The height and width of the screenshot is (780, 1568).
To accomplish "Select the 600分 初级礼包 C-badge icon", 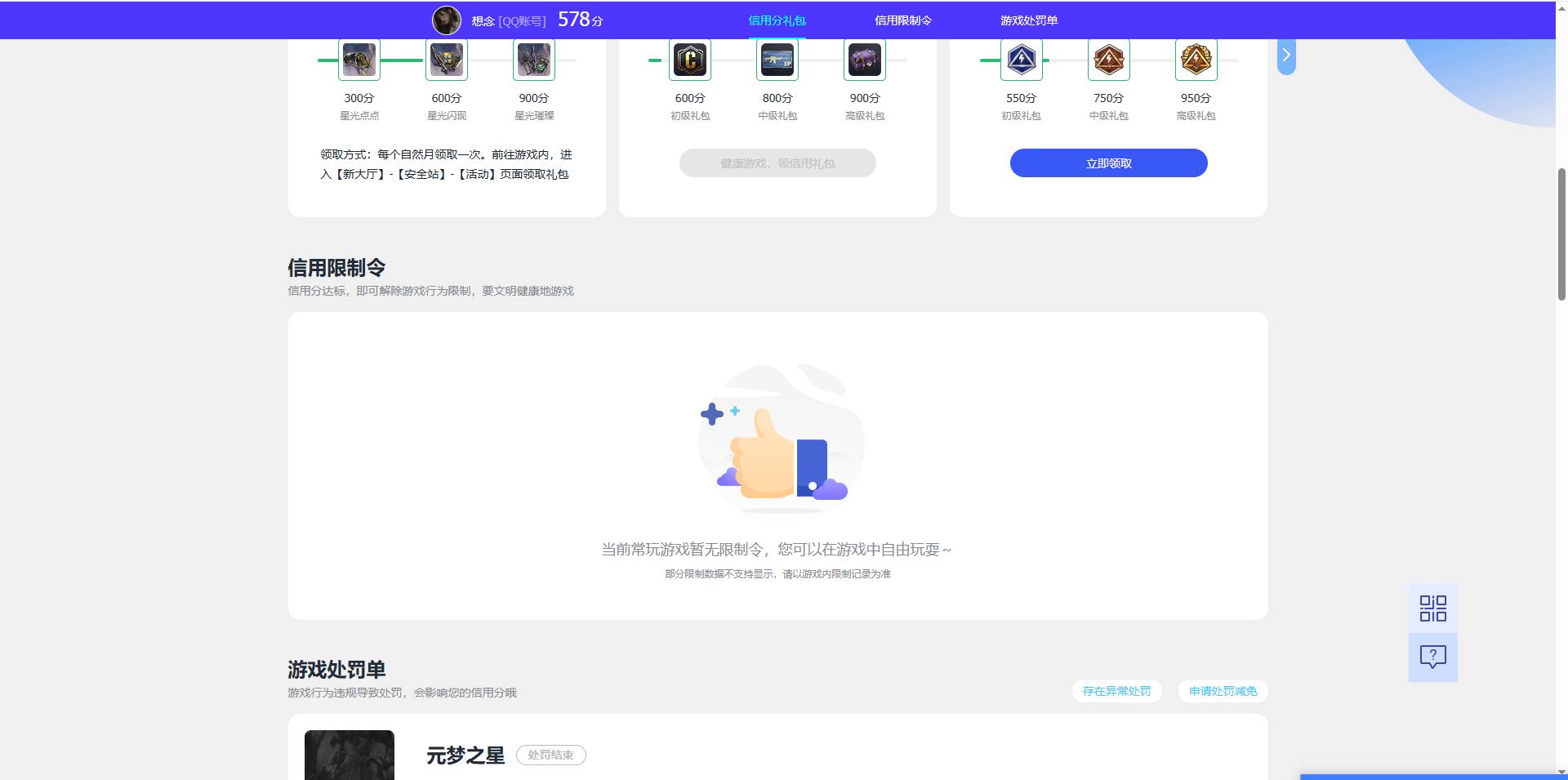I will click(x=690, y=60).
